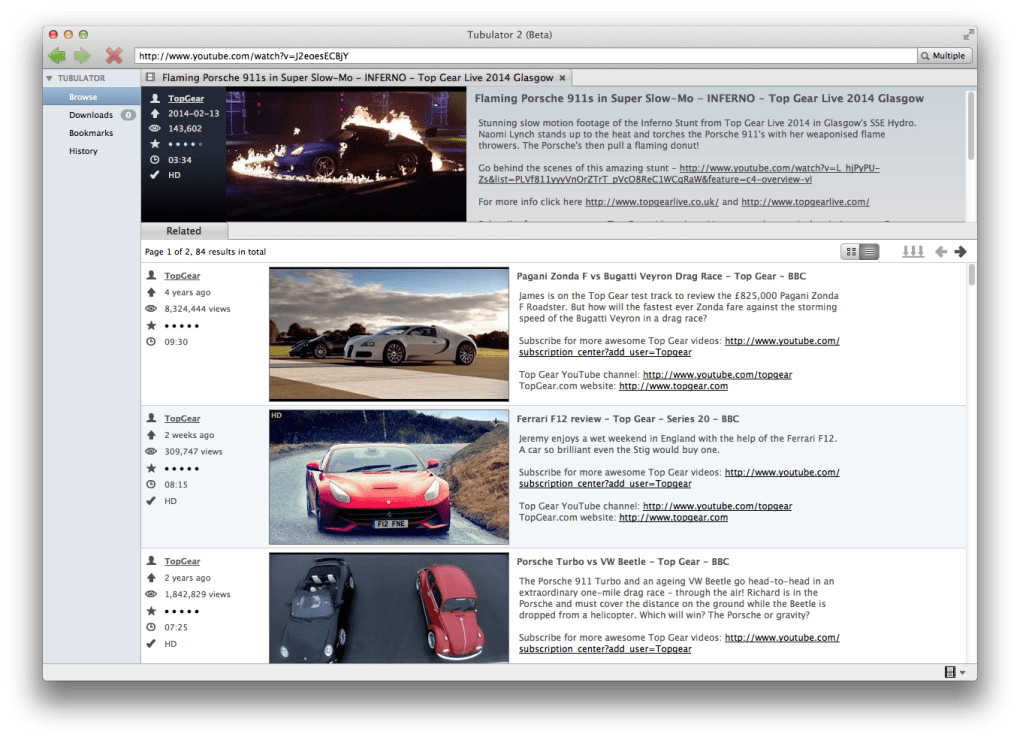The image size is (1020, 740).
Task: Go to previous results page arrow
Action: click(x=940, y=252)
